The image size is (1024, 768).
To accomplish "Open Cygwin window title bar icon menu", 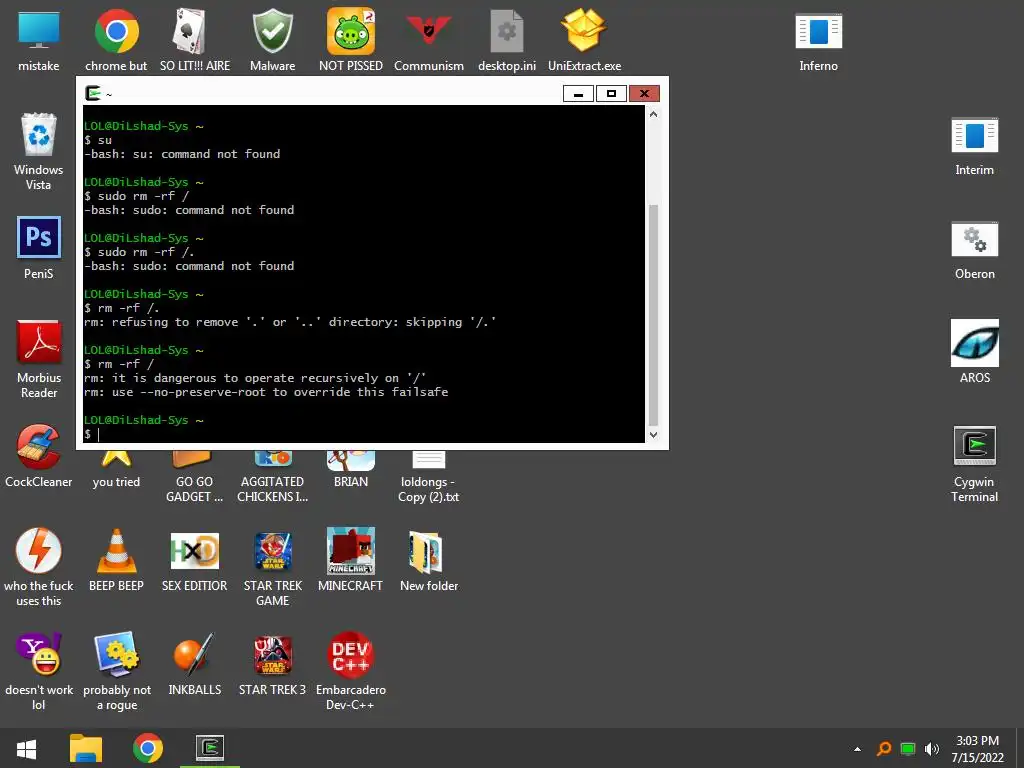I will tap(93, 93).
